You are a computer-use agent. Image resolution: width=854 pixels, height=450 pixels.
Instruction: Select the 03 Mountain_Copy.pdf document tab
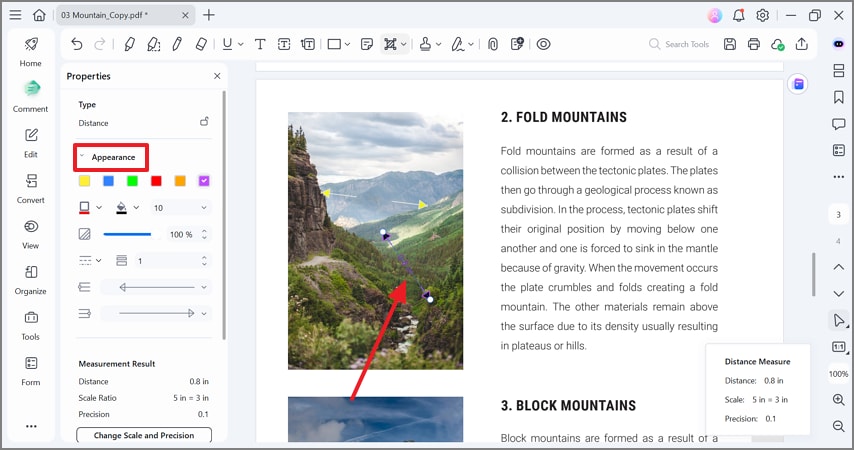point(125,15)
